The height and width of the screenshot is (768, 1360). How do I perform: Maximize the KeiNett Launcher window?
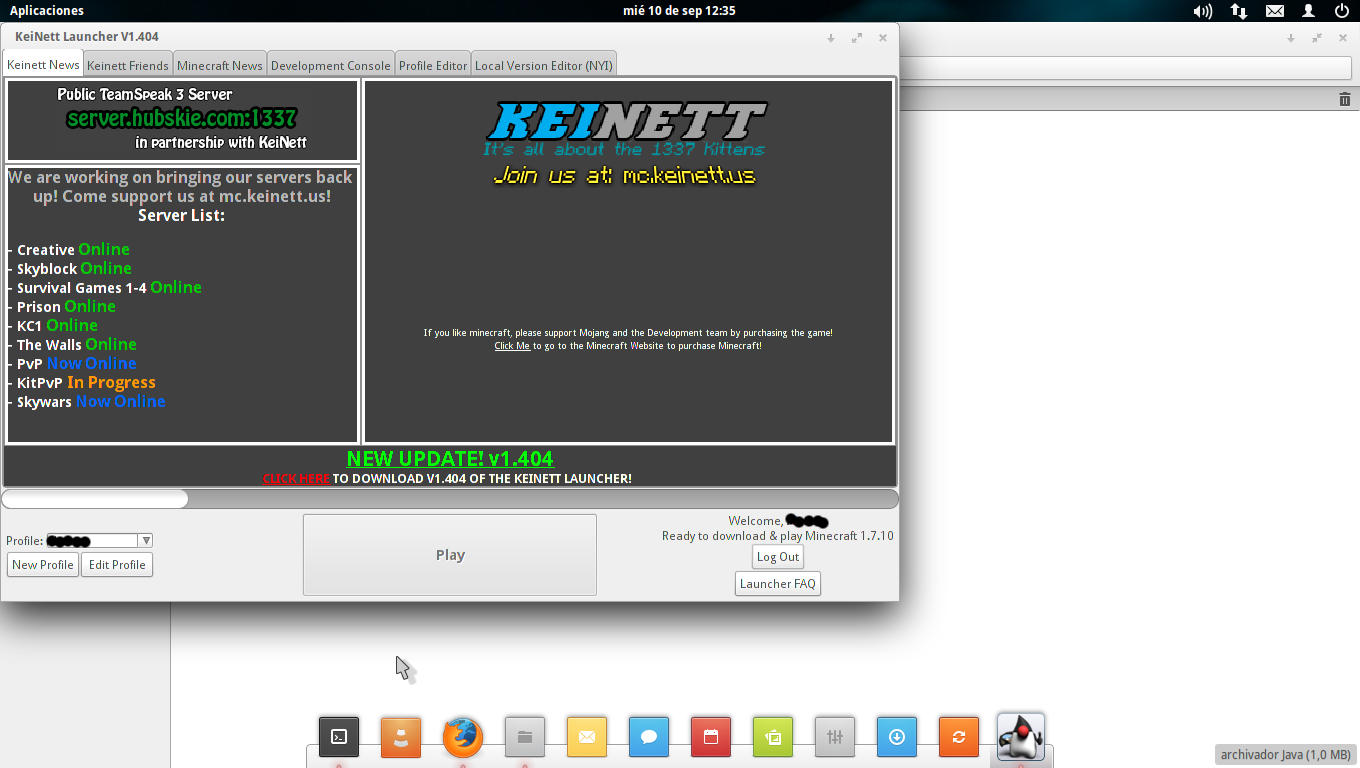857,38
